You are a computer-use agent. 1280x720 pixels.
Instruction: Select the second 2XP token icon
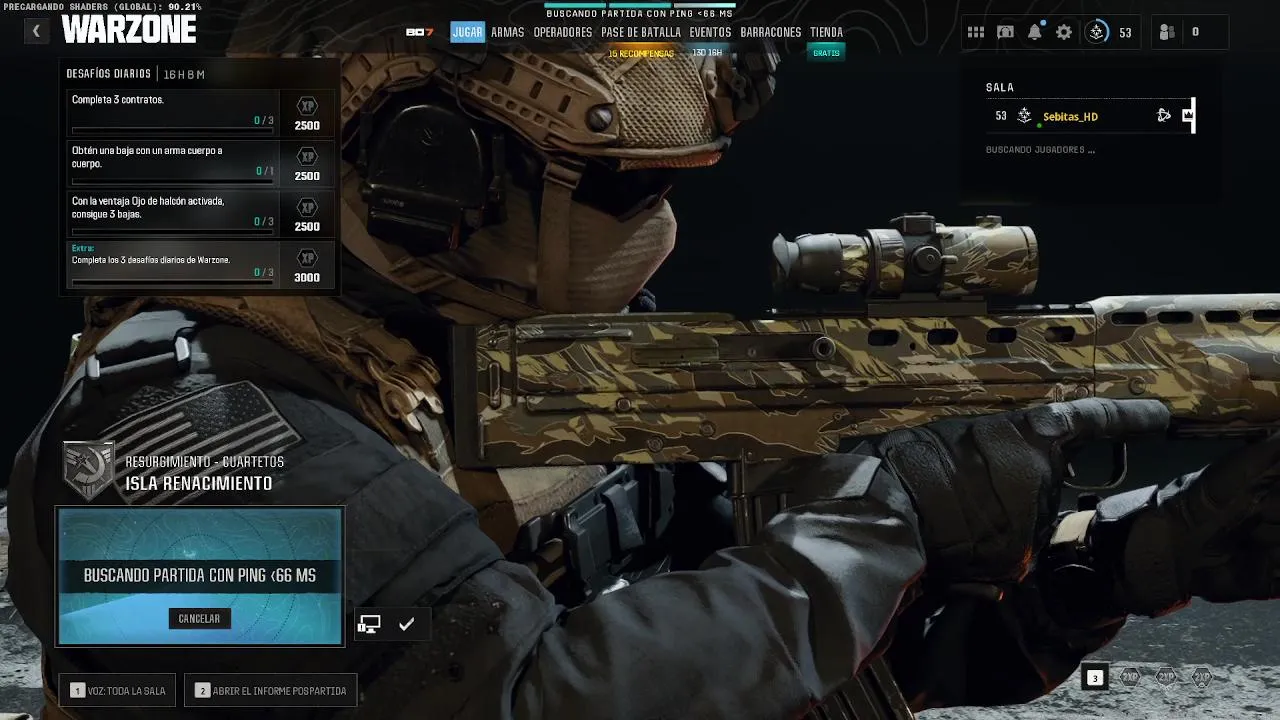point(1165,677)
